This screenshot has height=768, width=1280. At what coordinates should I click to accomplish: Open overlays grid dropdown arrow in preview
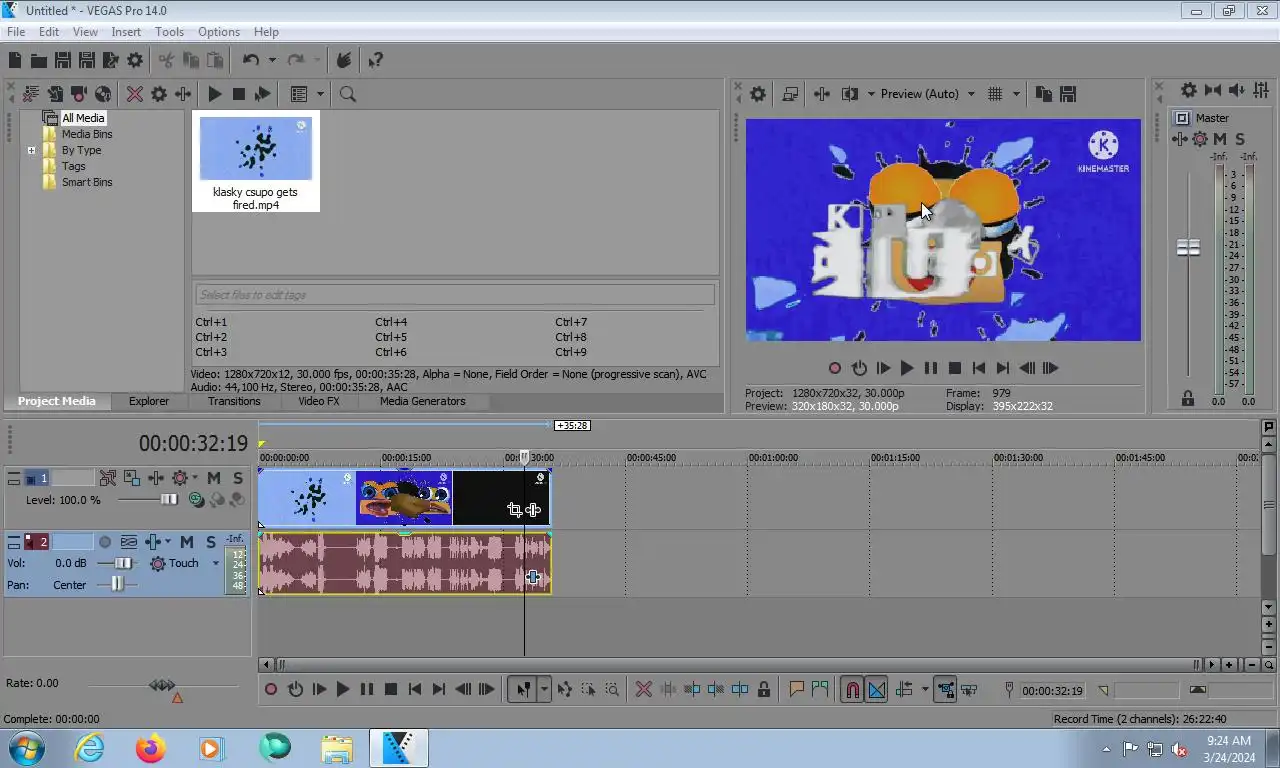pos(1016,94)
